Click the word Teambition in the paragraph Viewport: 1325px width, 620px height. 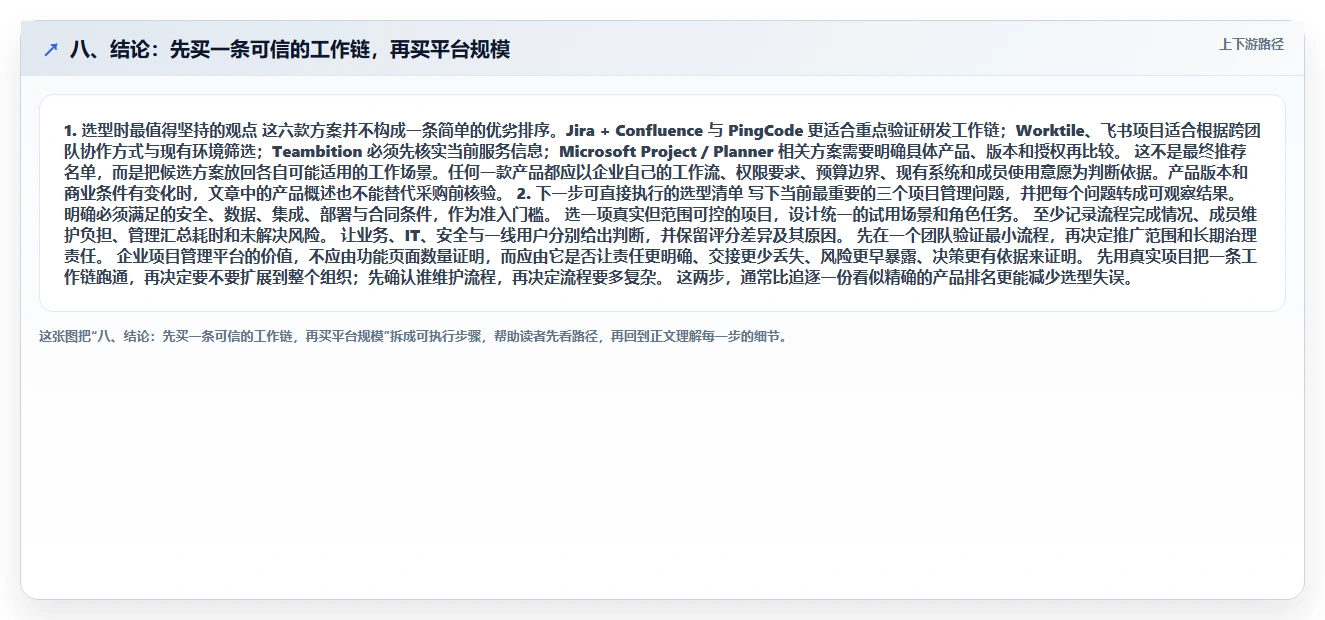[317, 152]
